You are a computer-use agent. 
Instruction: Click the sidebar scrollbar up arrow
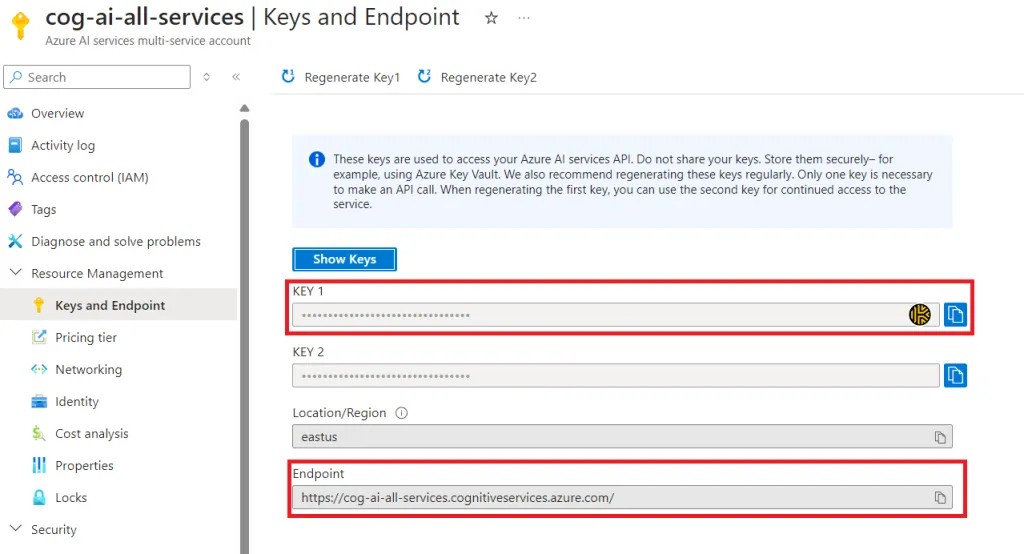(244, 108)
